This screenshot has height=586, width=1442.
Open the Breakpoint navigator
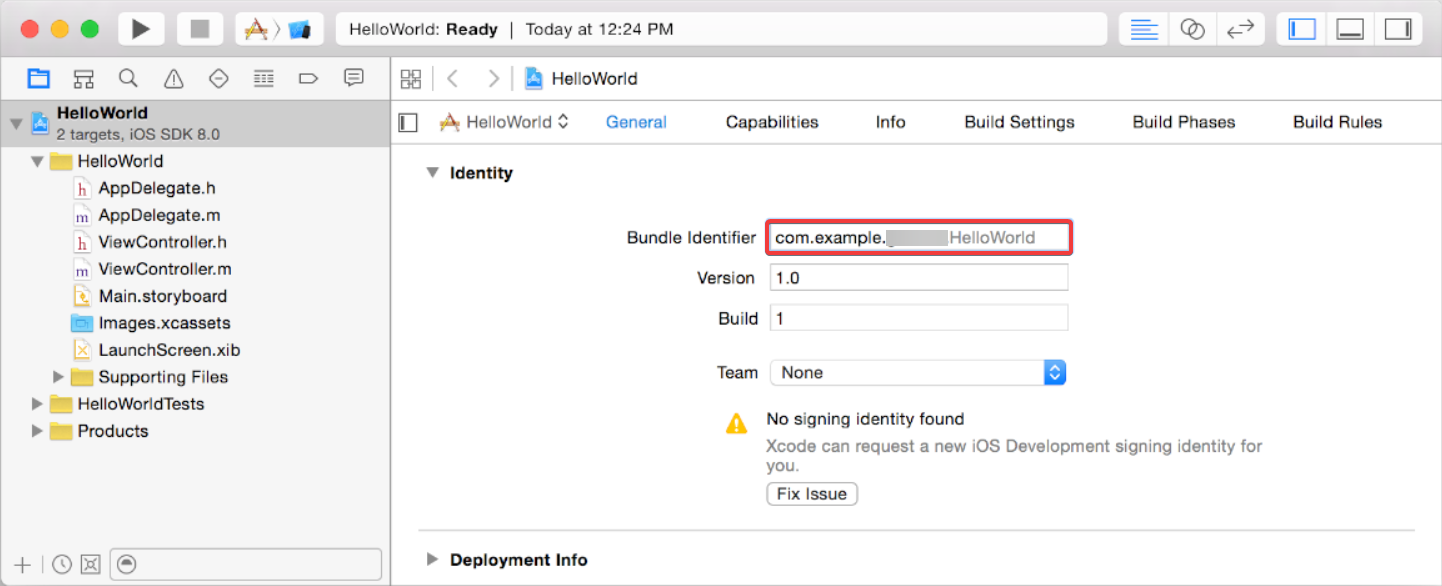point(308,78)
